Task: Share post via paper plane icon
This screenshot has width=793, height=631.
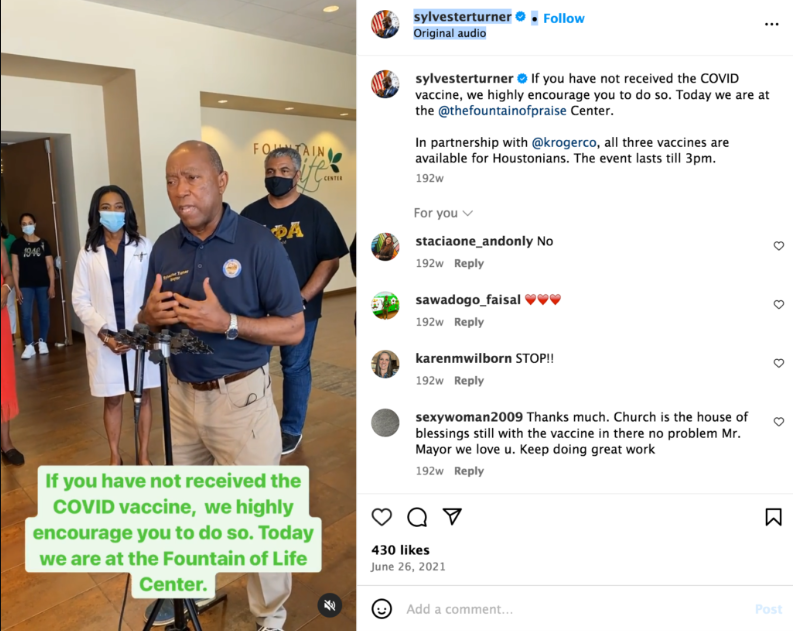Action: tap(452, 516)
